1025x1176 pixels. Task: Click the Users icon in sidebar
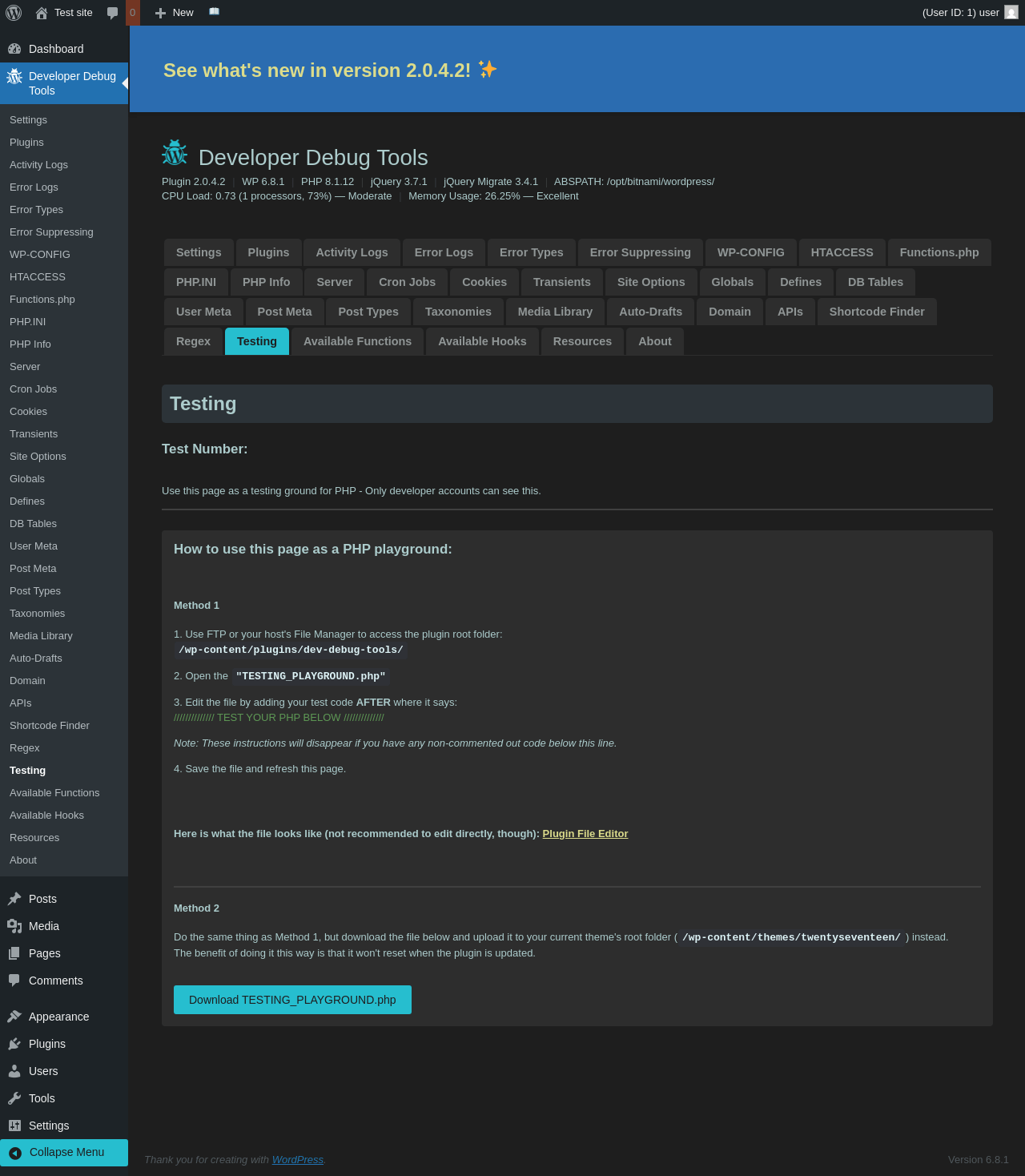click(14, 1071)
